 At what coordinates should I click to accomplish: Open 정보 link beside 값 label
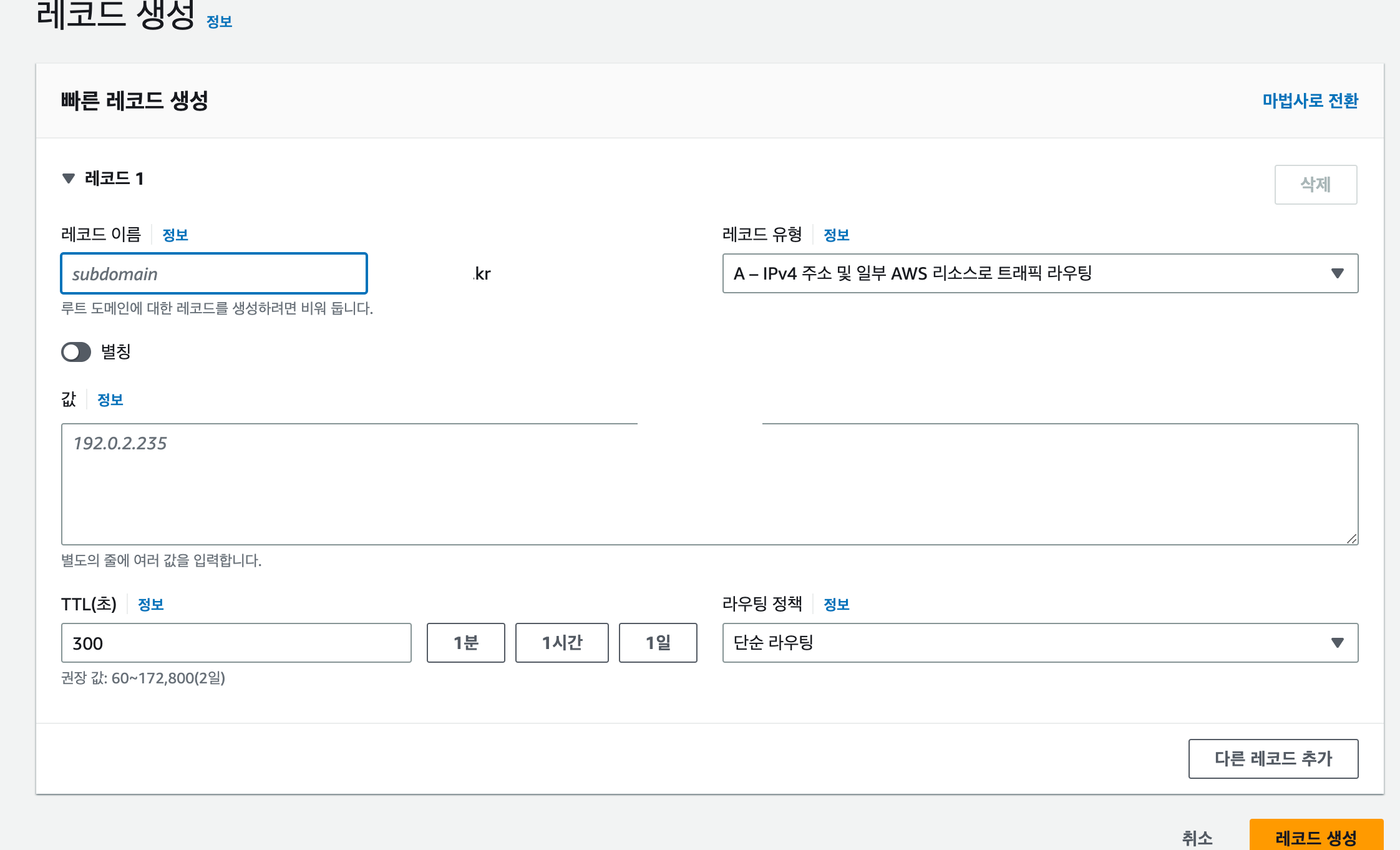110,400
